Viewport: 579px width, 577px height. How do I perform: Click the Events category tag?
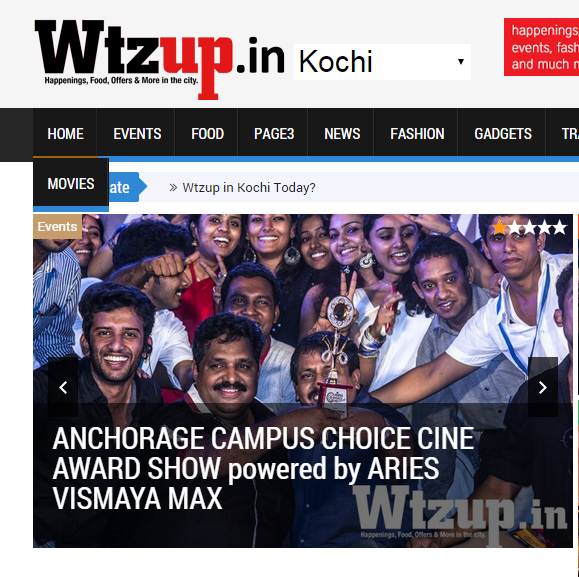[x=57, y=226]
